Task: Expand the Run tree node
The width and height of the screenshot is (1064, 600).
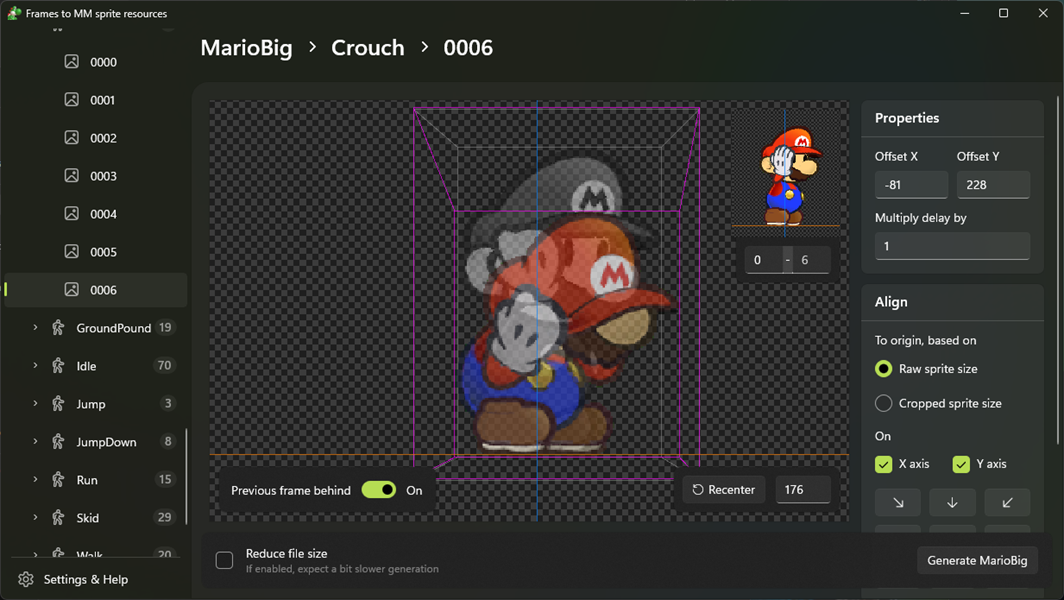Action: pos(35,479)
